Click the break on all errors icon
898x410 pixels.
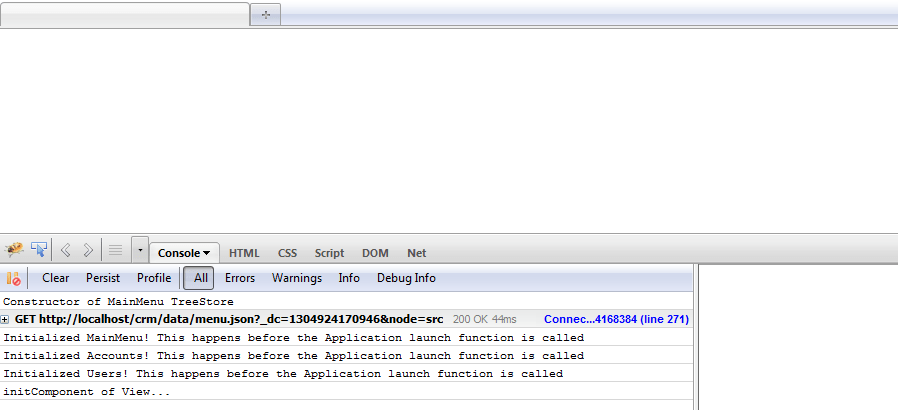coord(13,278)
